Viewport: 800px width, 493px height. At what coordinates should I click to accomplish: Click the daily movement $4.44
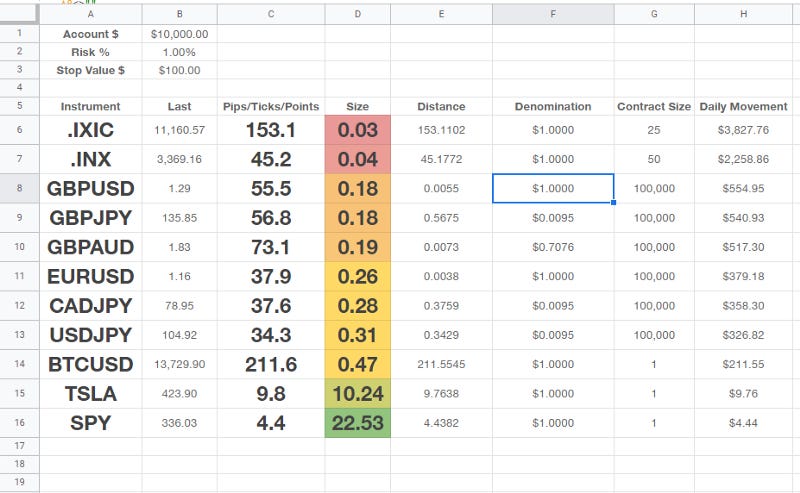pos(743,423)
